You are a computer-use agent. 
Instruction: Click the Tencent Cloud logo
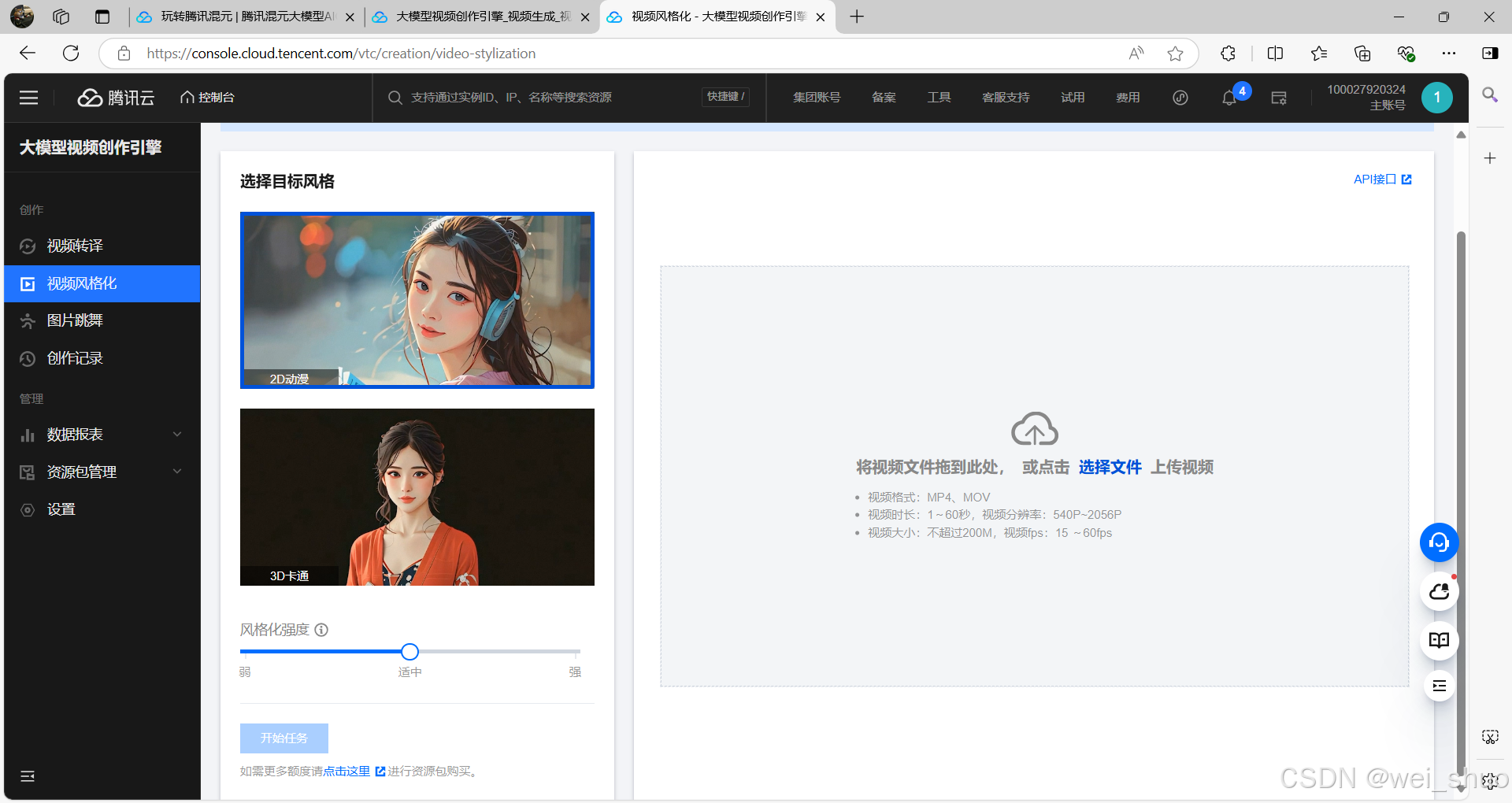[x=116, y=98]
